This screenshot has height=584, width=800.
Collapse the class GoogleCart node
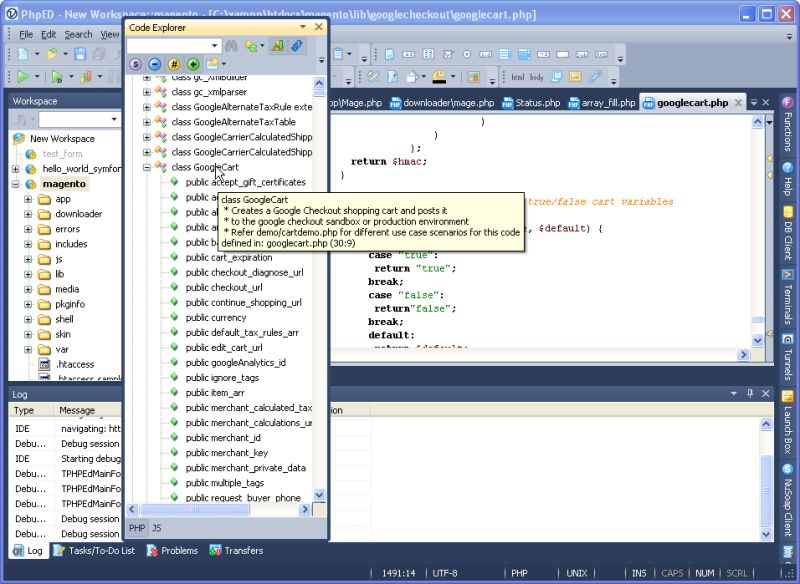click(145, 166)
